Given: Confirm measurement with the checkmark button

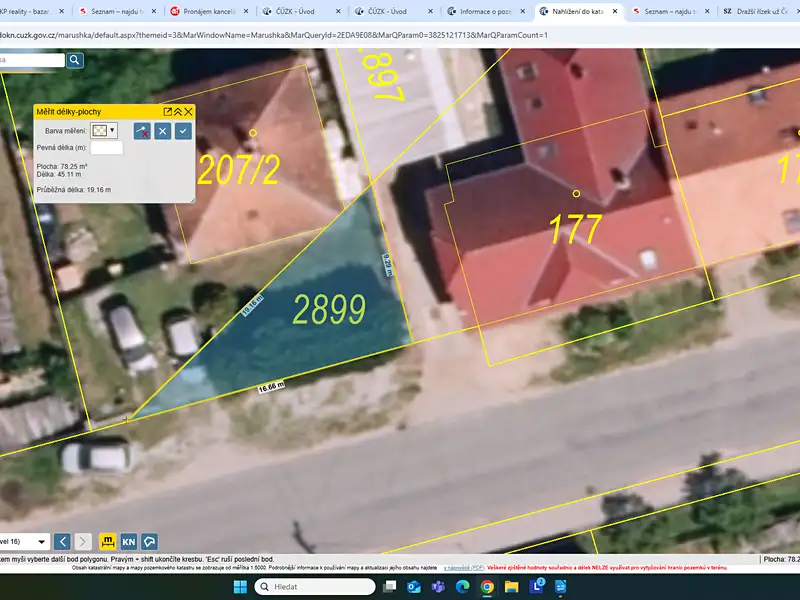Looking at the screenshot, I should 183,131.
